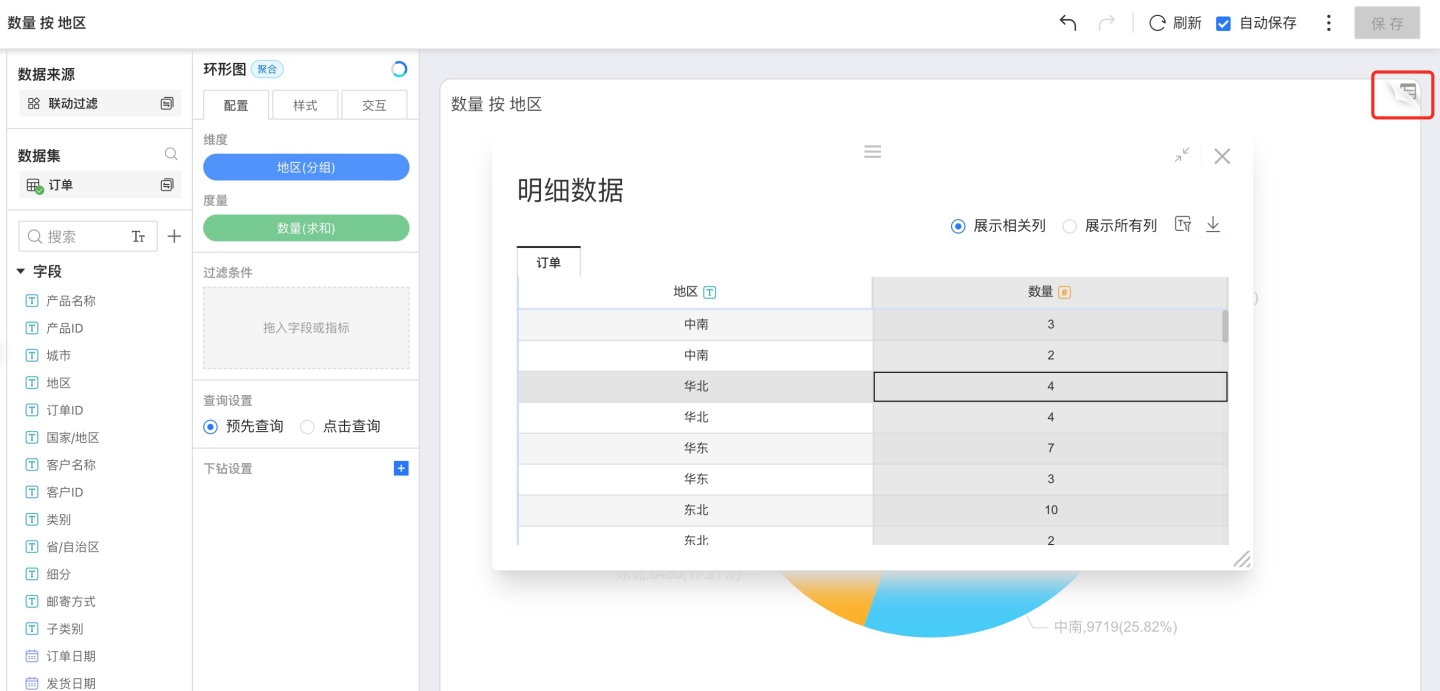Click the 保存 button

click(x=1387, y=23)
